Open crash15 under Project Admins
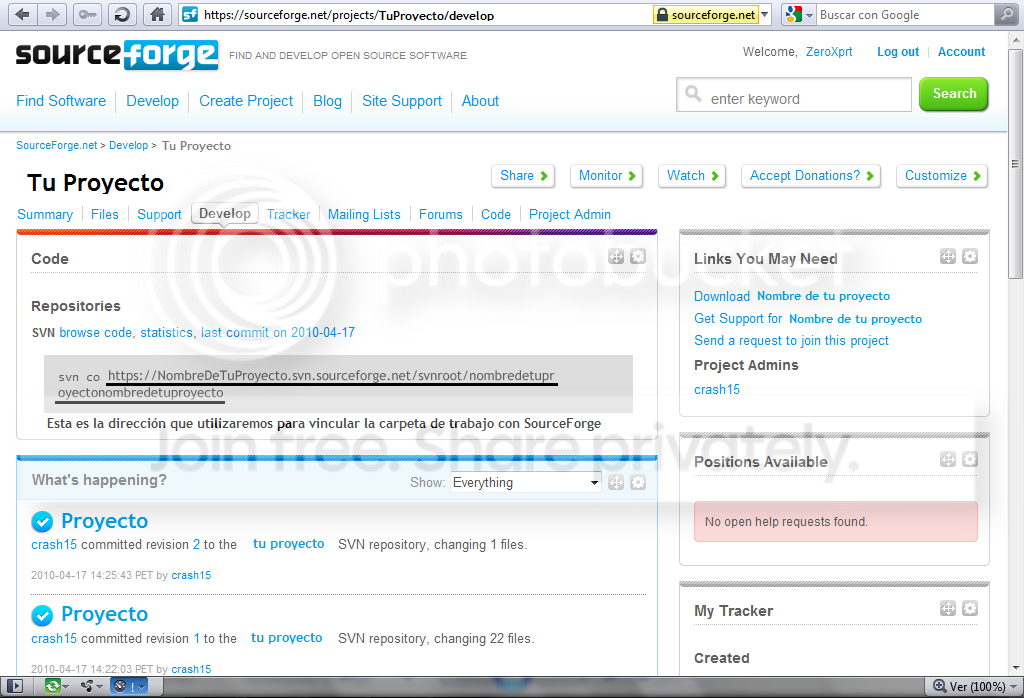 [716, 390]
